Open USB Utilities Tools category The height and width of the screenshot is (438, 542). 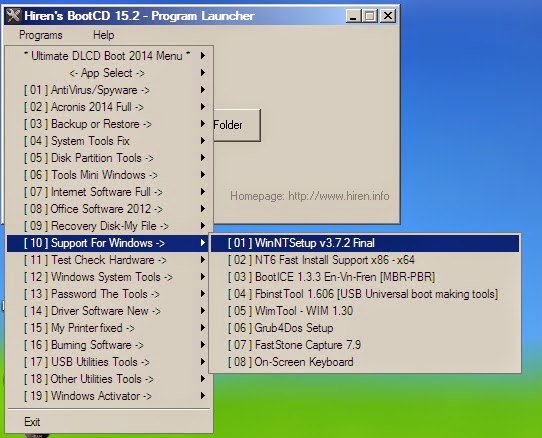(x=108, y=362)
